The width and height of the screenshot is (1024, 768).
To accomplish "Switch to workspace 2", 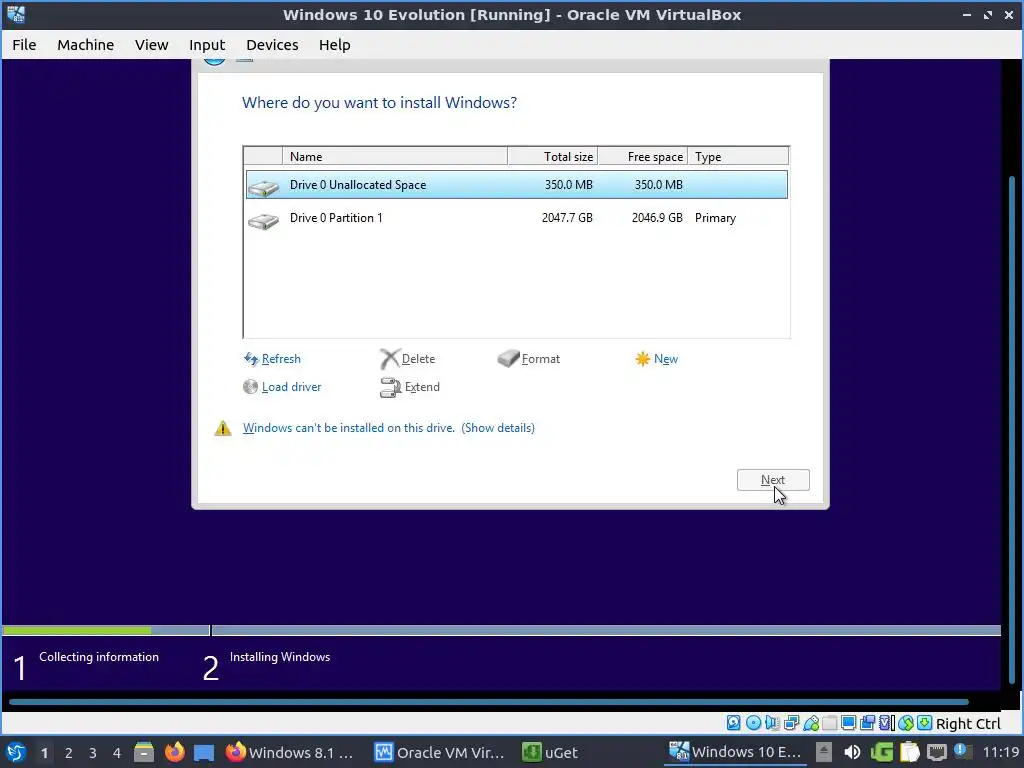I will (x=69, y=753).
